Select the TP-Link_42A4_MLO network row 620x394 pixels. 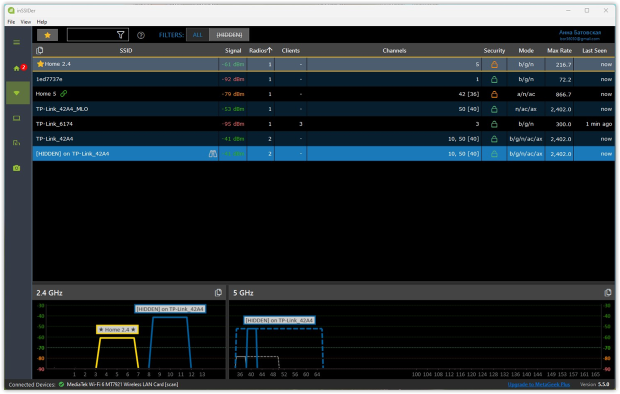[x=323, y=109]
